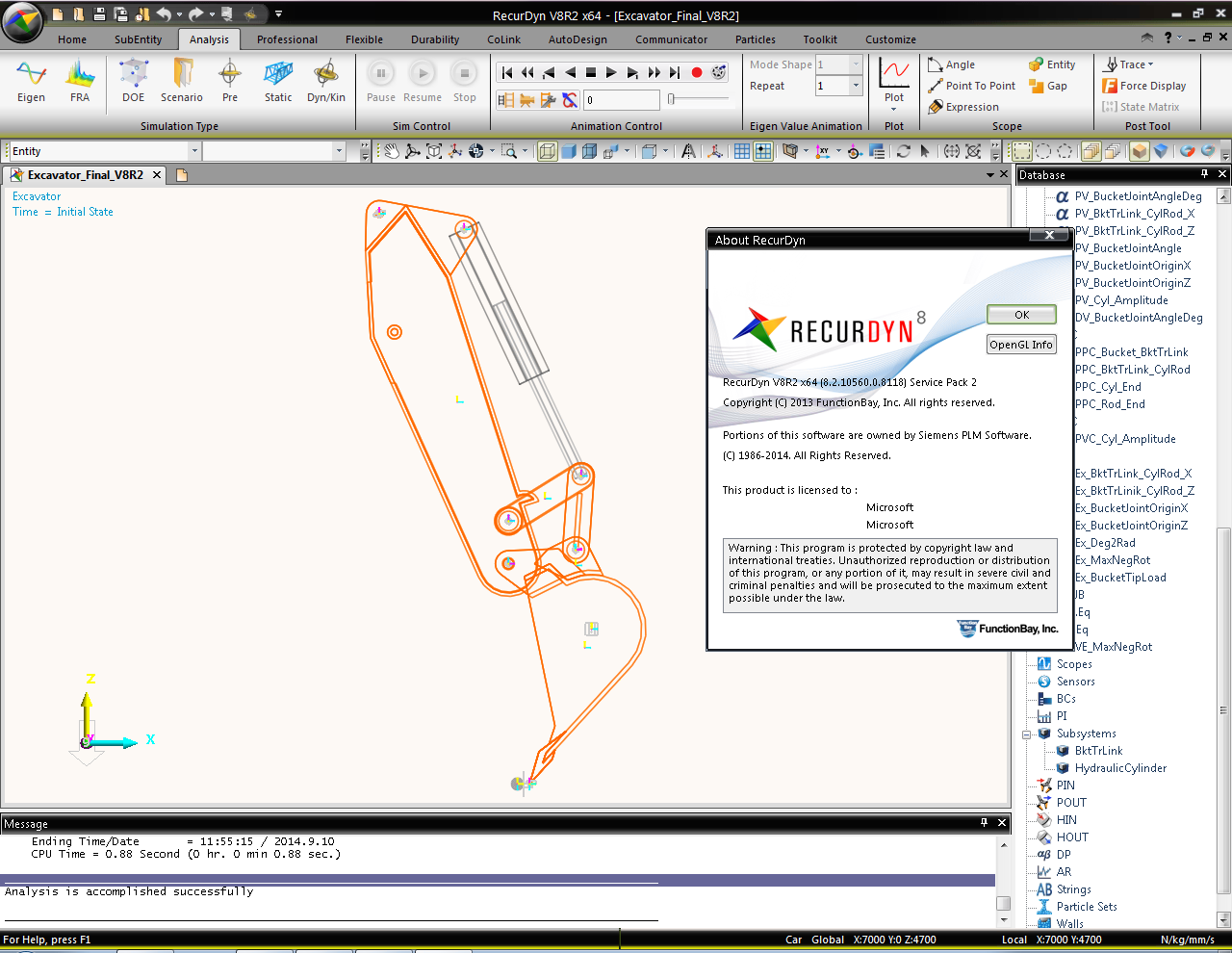Open the DOE simulation tool
The width and height of the screenshot is (1232, 953).
(134, 81)
